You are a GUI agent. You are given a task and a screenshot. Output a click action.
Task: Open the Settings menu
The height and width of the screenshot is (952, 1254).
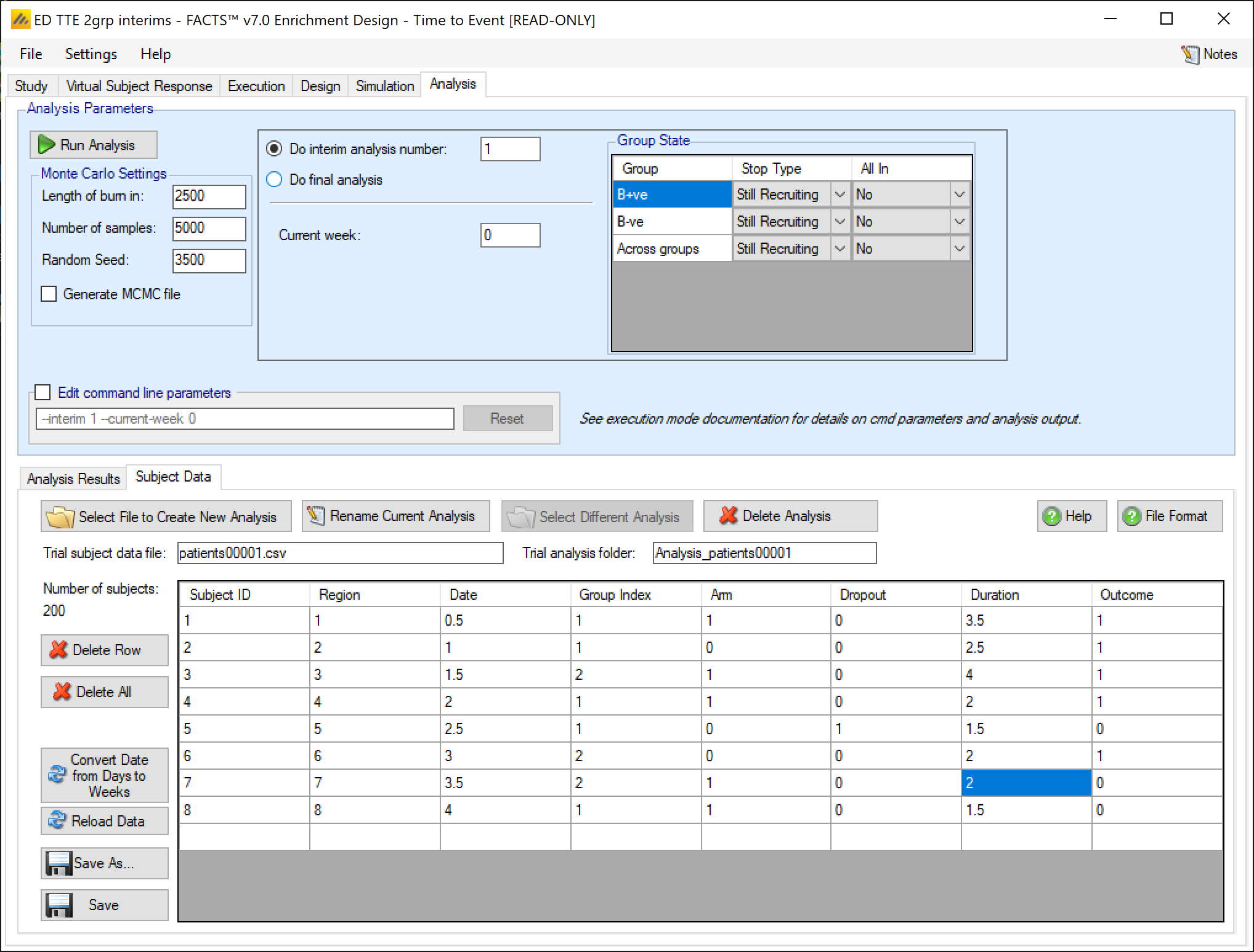click(x=91, y=54)
